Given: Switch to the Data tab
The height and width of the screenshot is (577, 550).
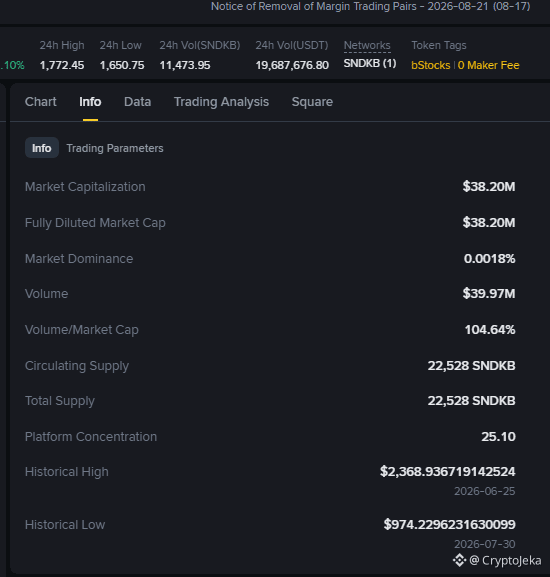Looking at the screenshot, I should point(138,102).
